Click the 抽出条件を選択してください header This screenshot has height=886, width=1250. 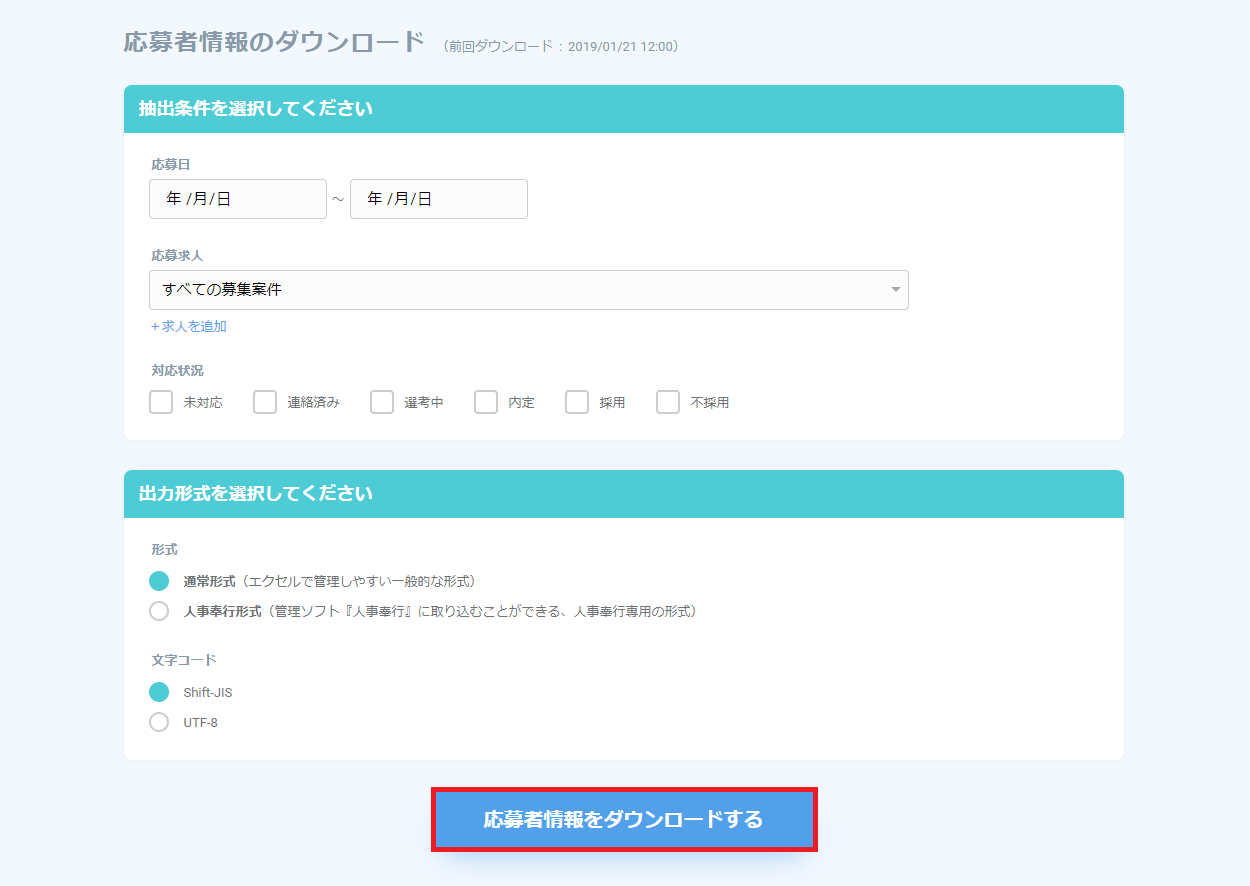point(624,109)
